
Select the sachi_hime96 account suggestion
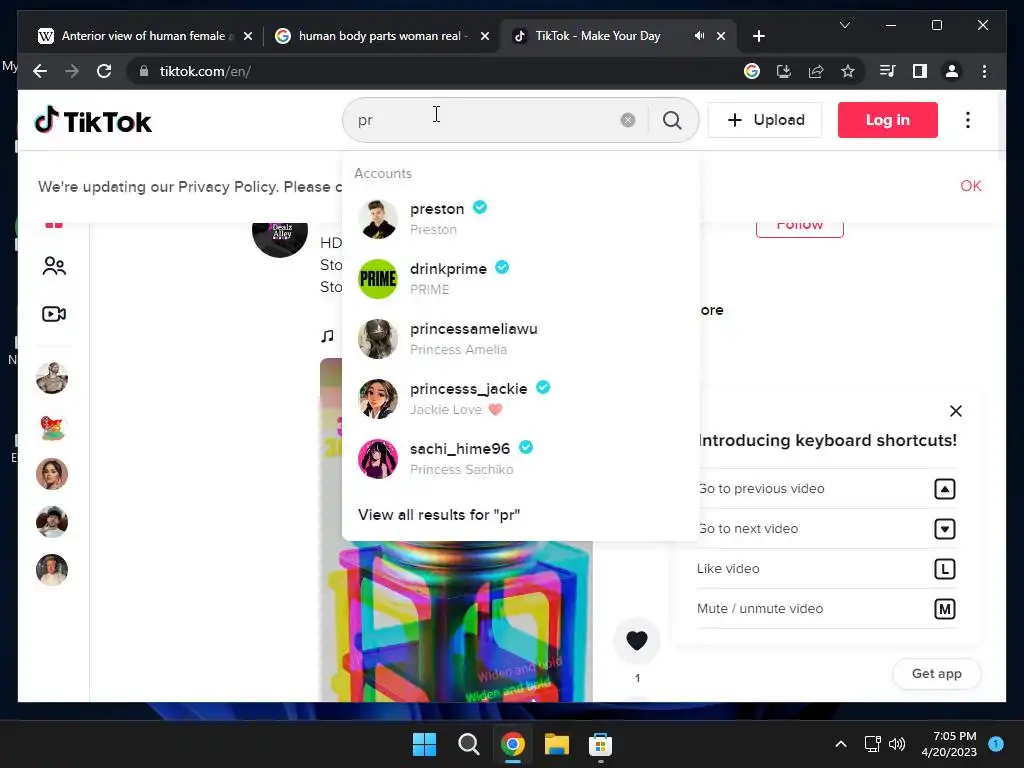click(x=520, y=459)
